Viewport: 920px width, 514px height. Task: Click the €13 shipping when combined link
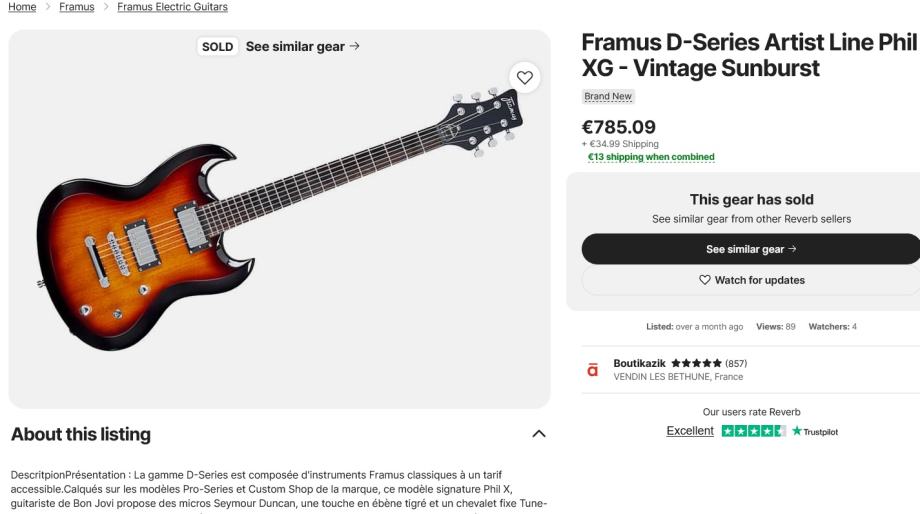click(x=651, y=157)
